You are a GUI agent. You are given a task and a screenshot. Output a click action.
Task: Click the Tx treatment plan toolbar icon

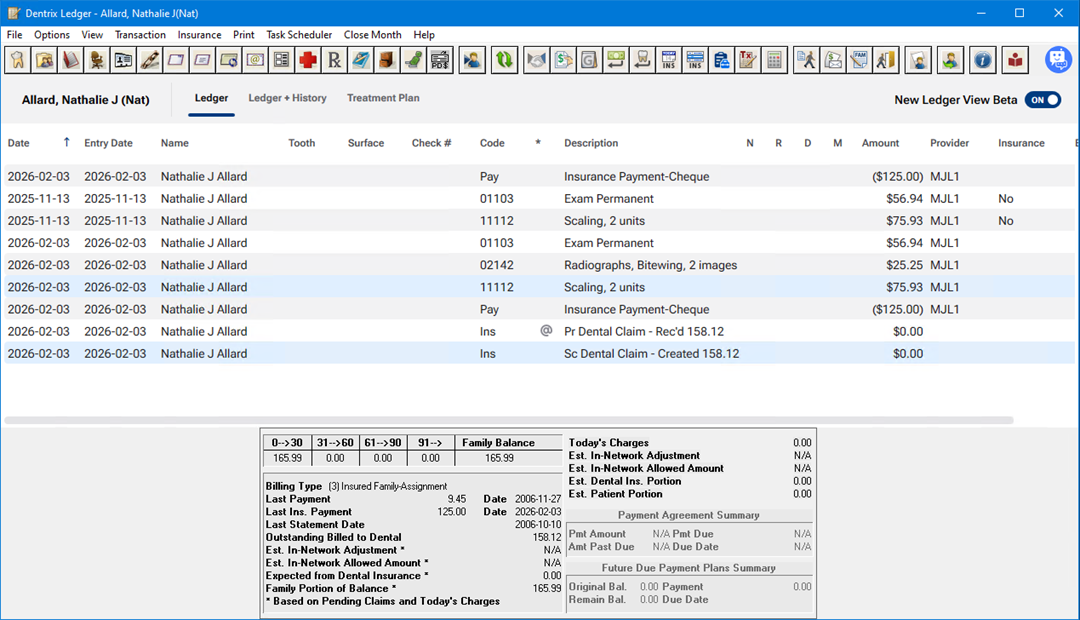point(747,60)
